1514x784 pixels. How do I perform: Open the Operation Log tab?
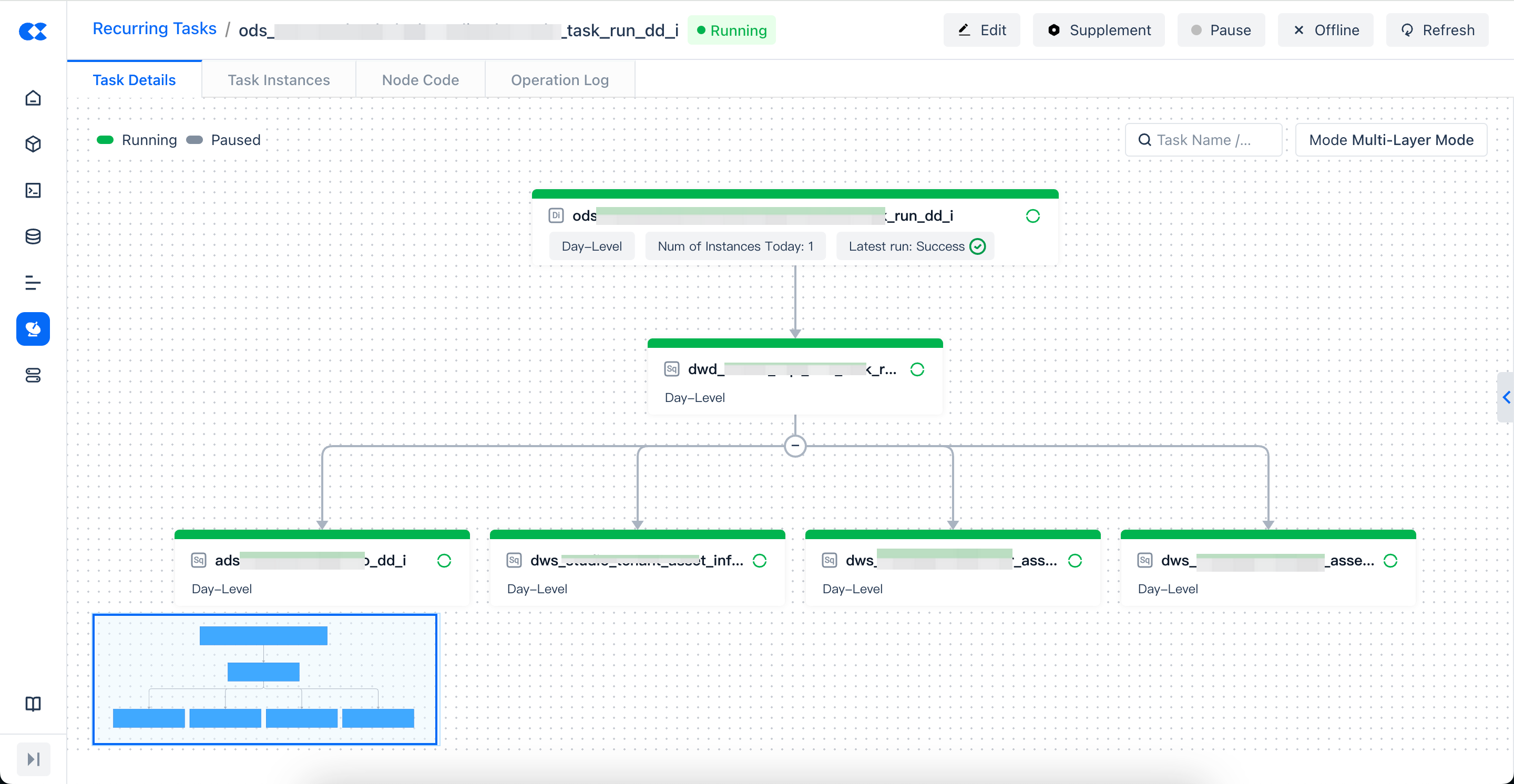coord(559,80)
